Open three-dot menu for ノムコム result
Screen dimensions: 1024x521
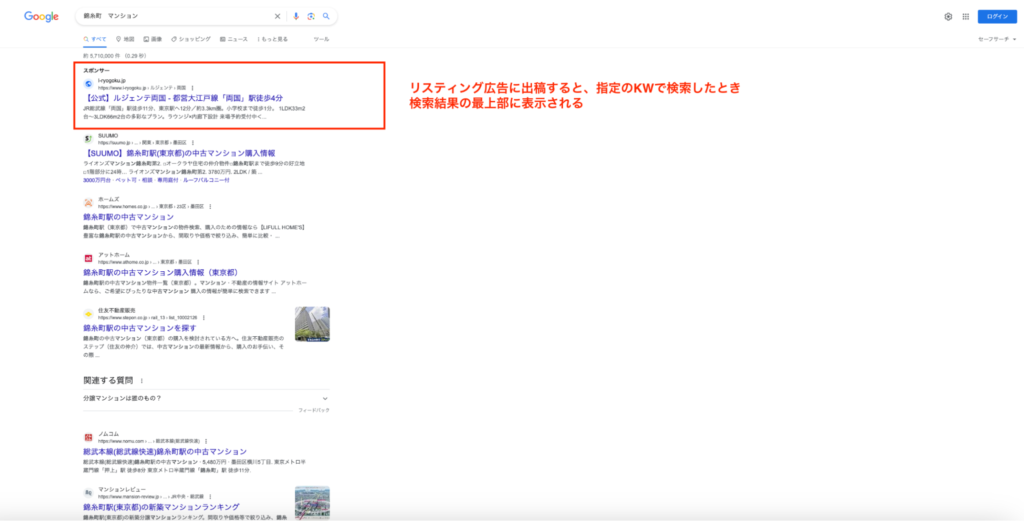[x=206, y=441]
